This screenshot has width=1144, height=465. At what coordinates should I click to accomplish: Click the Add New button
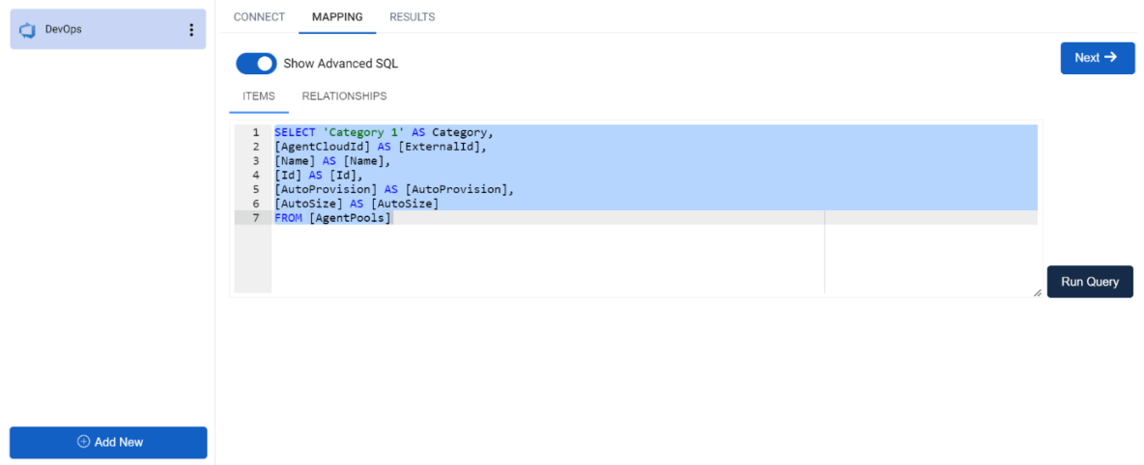click(108, 442)
